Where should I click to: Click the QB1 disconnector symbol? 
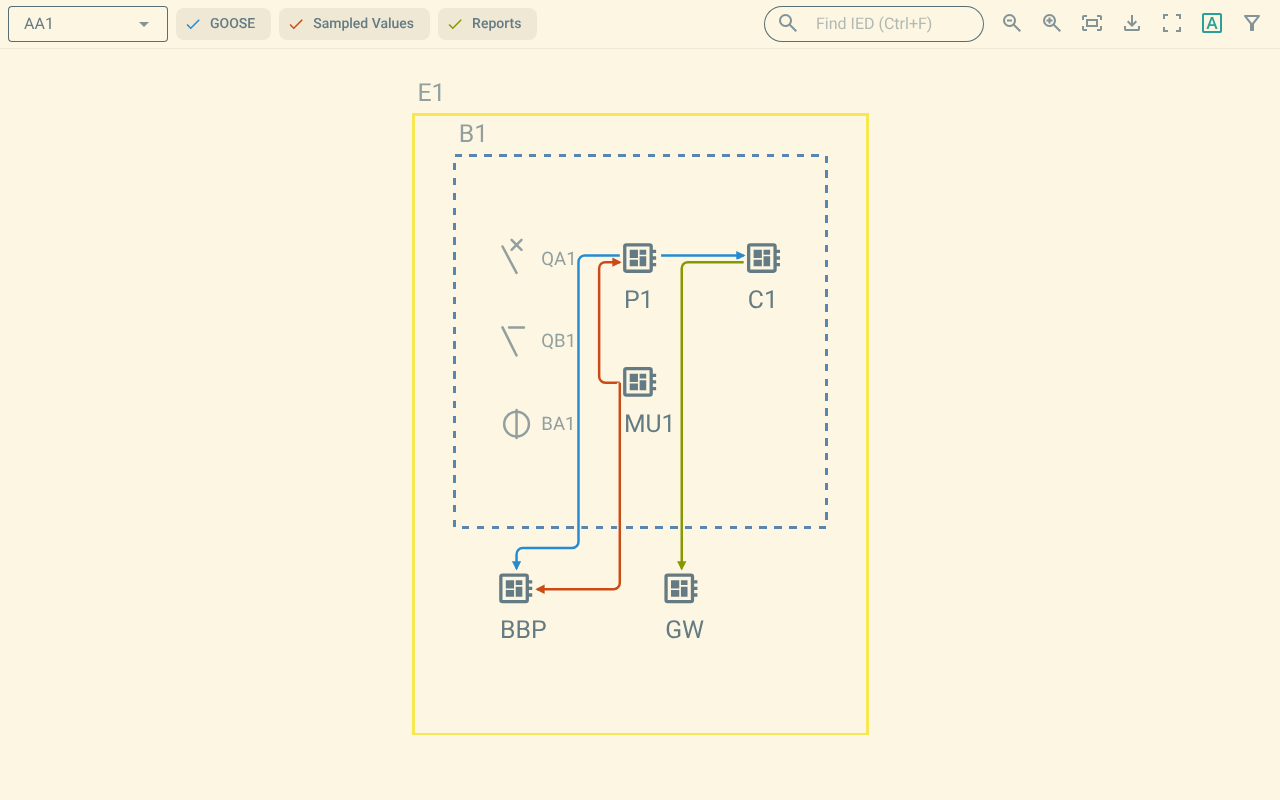click(513, 340)
